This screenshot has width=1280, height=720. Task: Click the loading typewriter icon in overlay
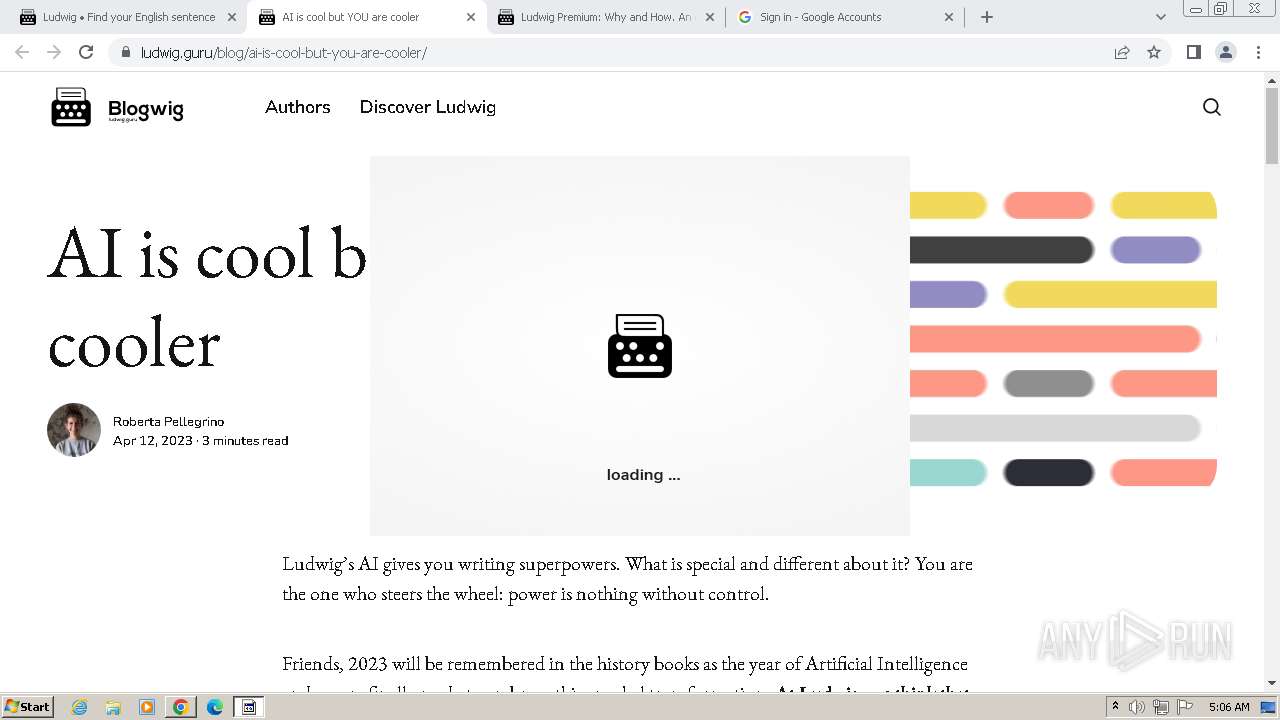tap(640, 346)
